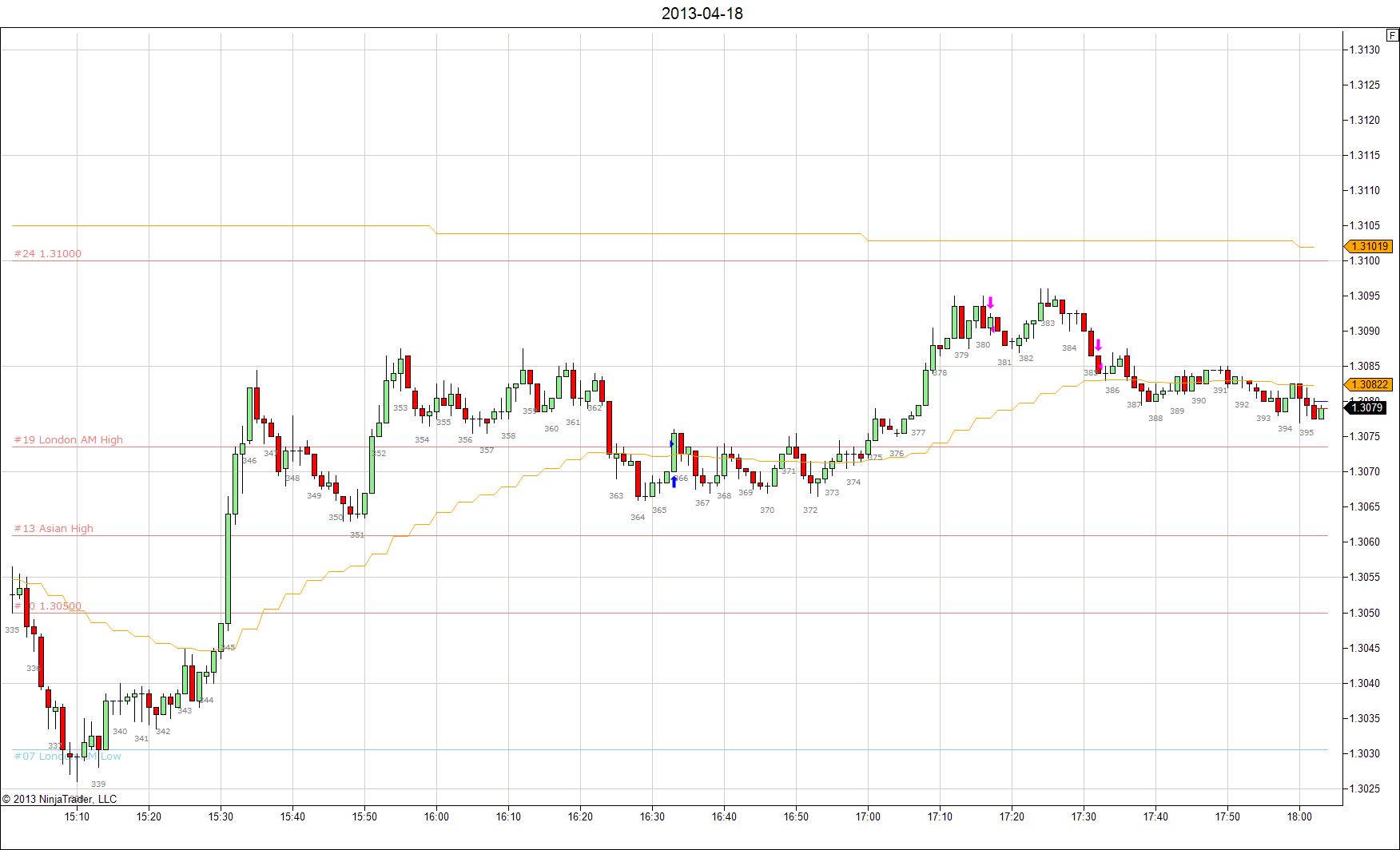Click bar number label 339

(x=98, y=784)
